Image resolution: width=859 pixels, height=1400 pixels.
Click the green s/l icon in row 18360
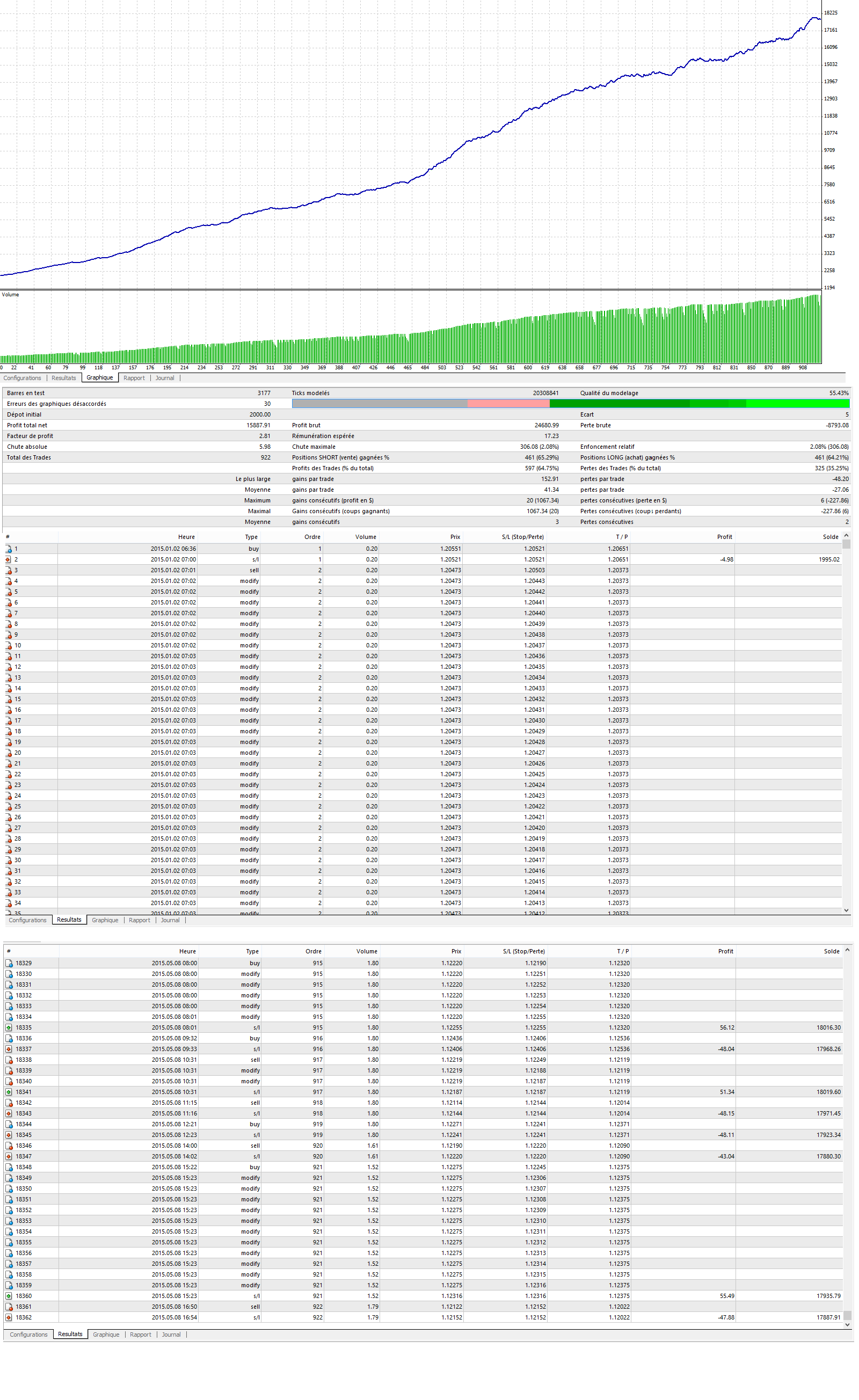tap(9, 1296)
